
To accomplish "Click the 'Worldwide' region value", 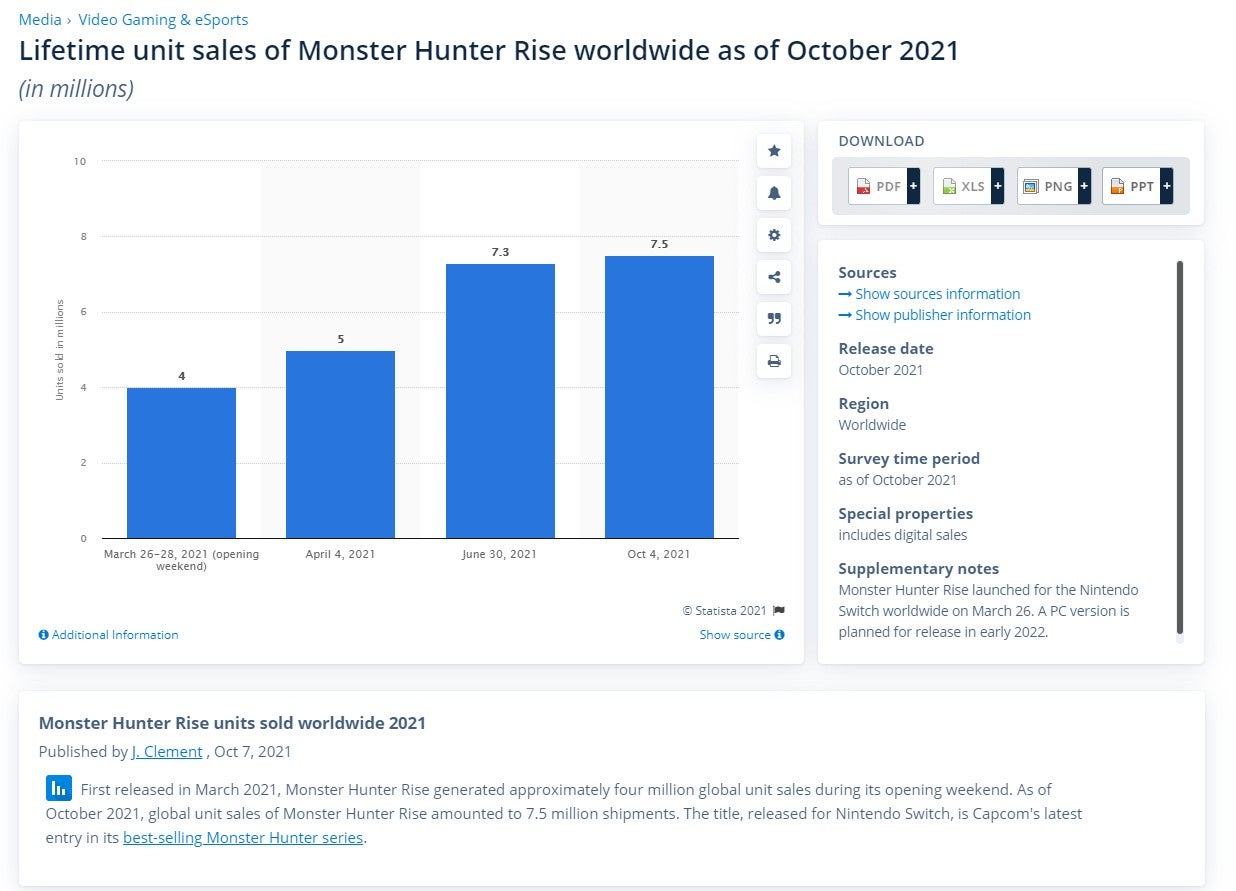I will pyautogui.click(x=872, y=425).
